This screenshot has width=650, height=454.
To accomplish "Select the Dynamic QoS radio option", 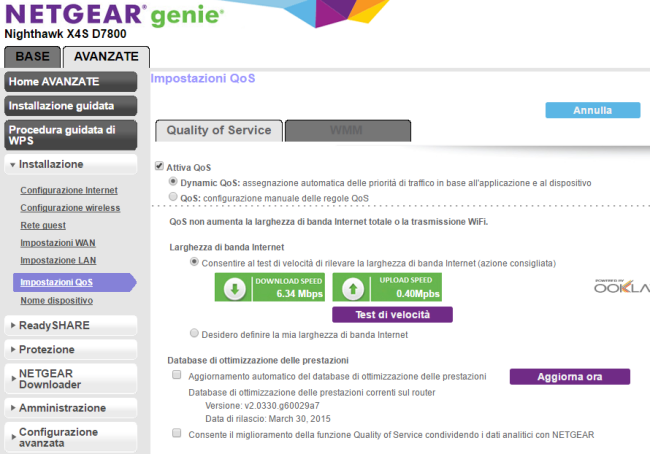I will [173, 181].
